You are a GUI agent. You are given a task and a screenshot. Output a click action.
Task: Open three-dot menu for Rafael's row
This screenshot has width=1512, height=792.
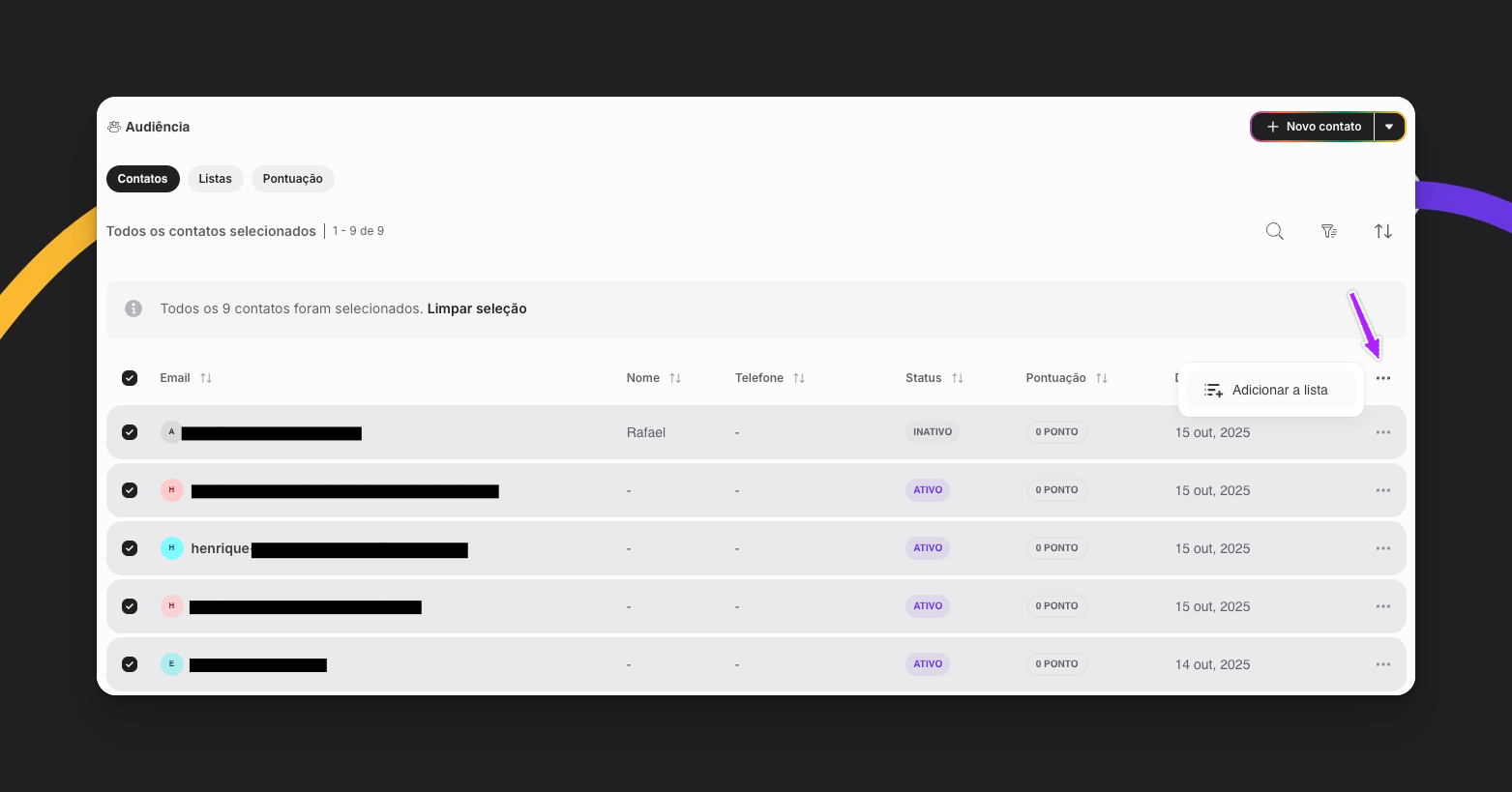[x=1382, y=432]
